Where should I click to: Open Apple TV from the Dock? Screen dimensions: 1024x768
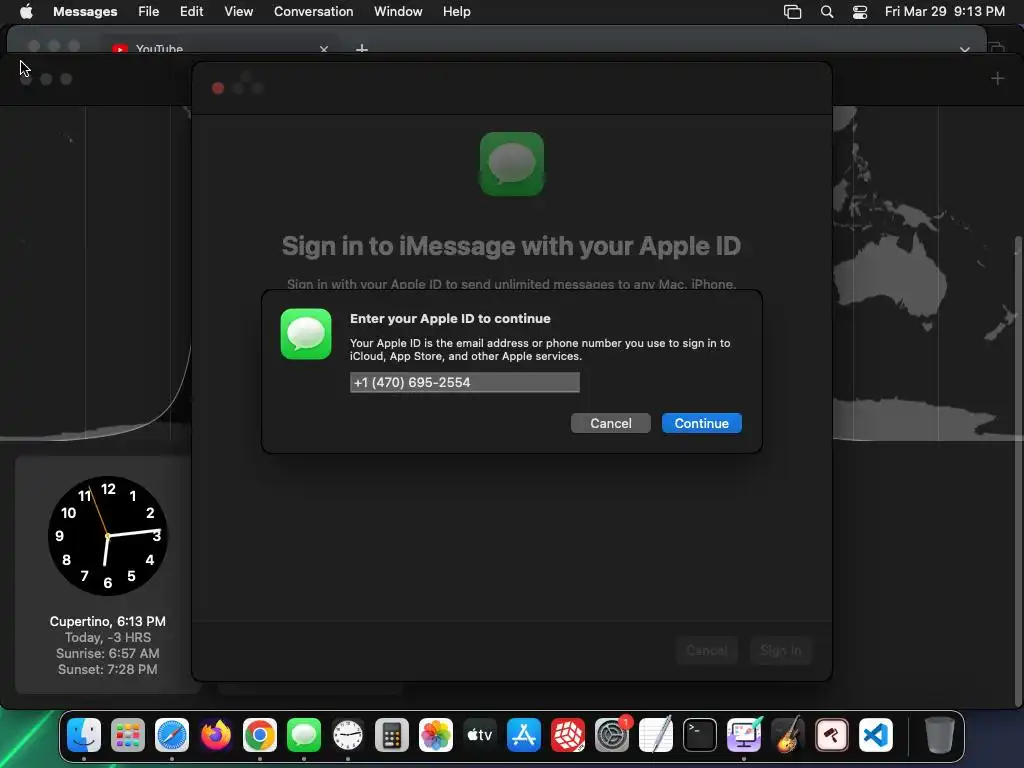(x=479, y=735)
